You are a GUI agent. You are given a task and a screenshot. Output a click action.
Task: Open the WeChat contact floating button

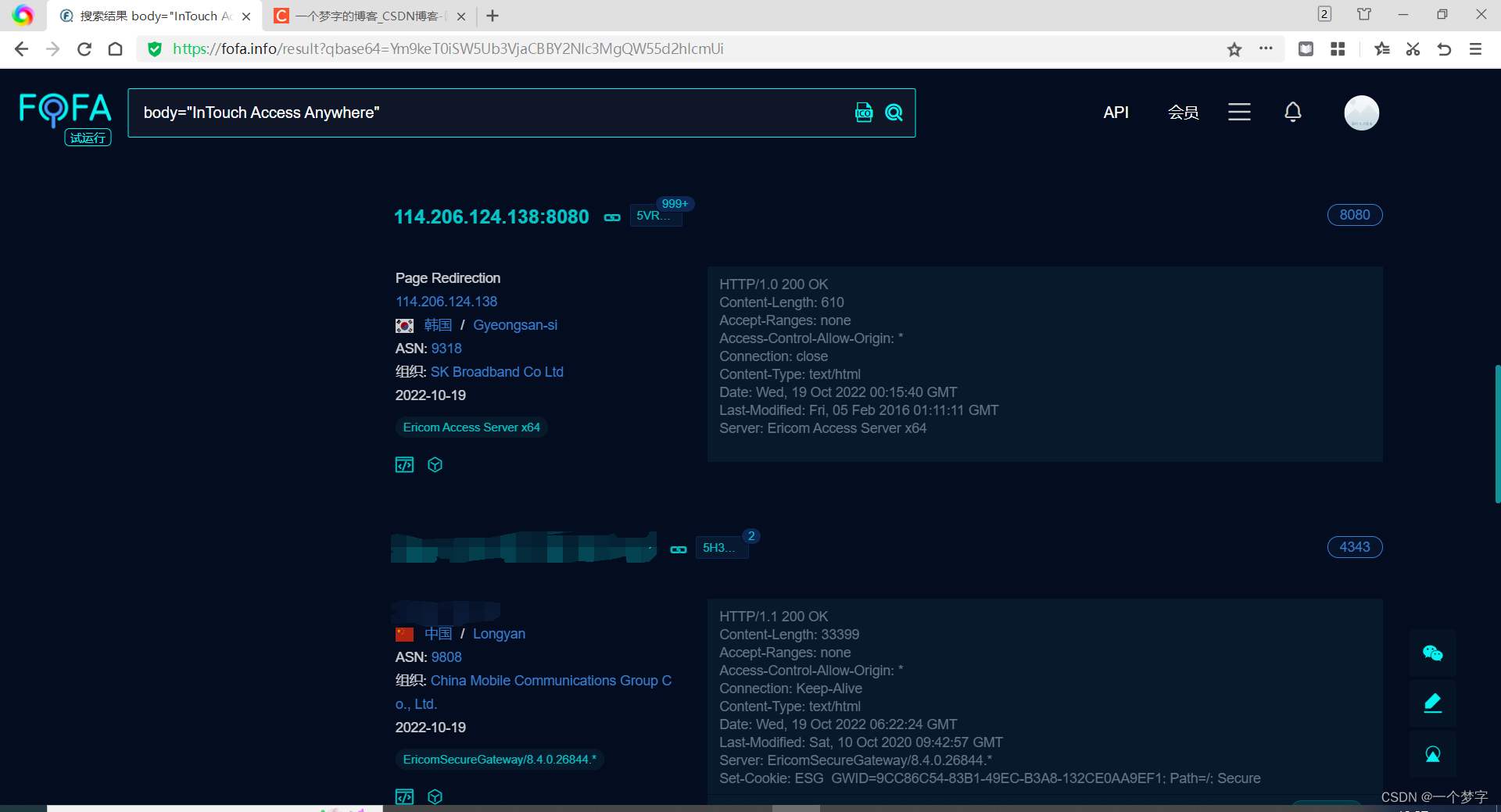pyautogui.click(x=1432, y=653)
